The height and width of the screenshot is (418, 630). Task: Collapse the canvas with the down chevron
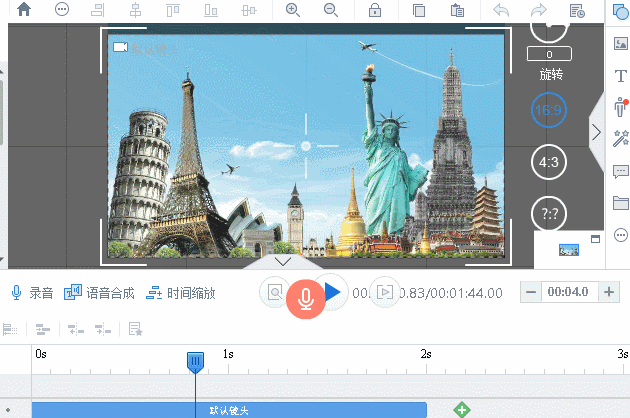283,261
